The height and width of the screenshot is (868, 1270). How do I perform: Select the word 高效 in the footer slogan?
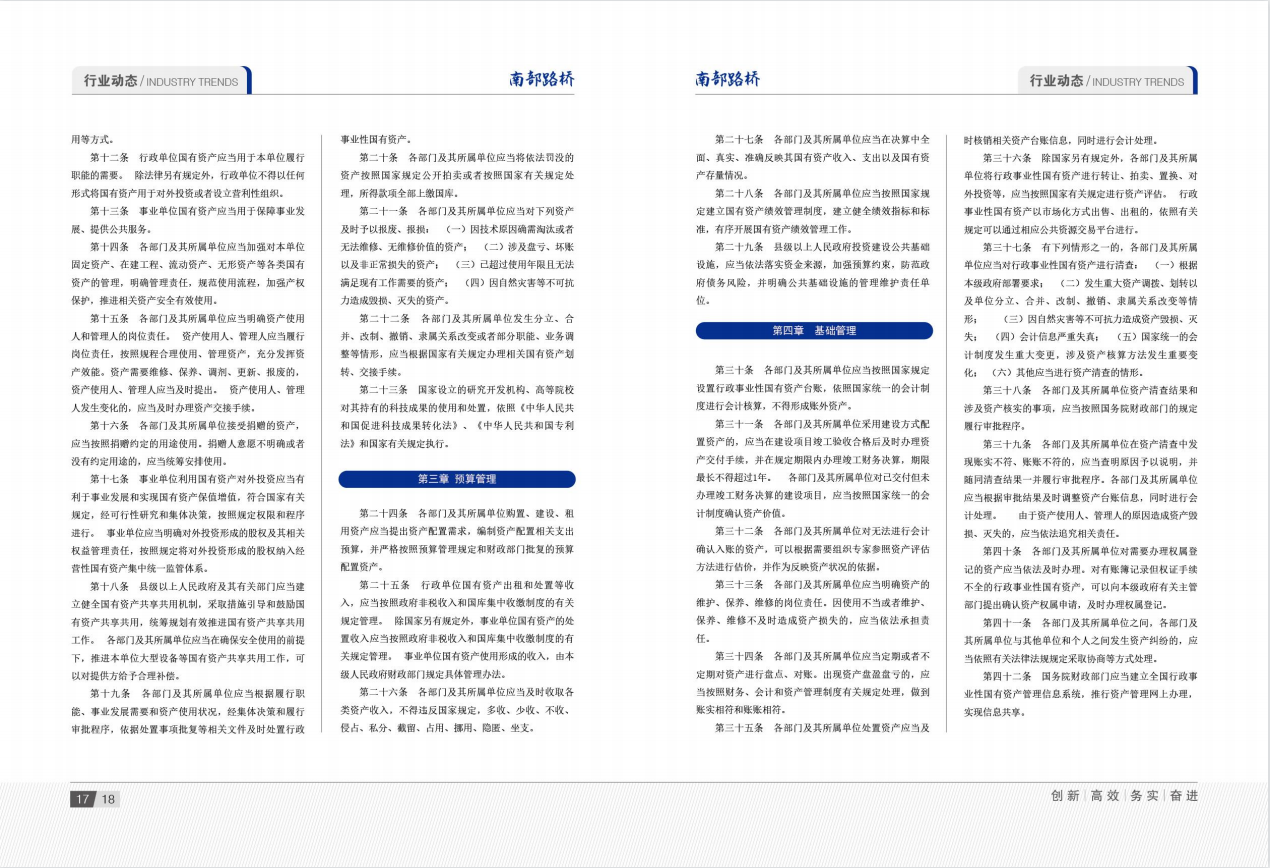tap(1105, 796)
